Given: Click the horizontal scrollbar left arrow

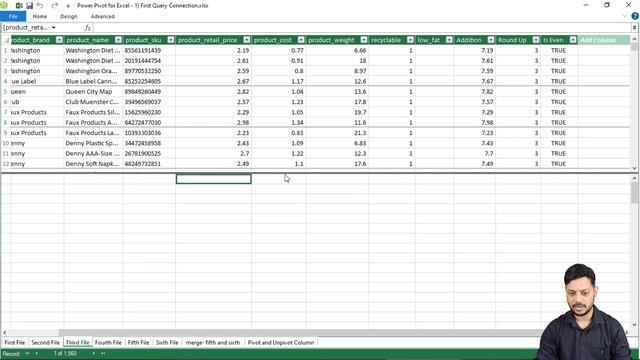Looking at the screenshot, I should pos(4,333).
